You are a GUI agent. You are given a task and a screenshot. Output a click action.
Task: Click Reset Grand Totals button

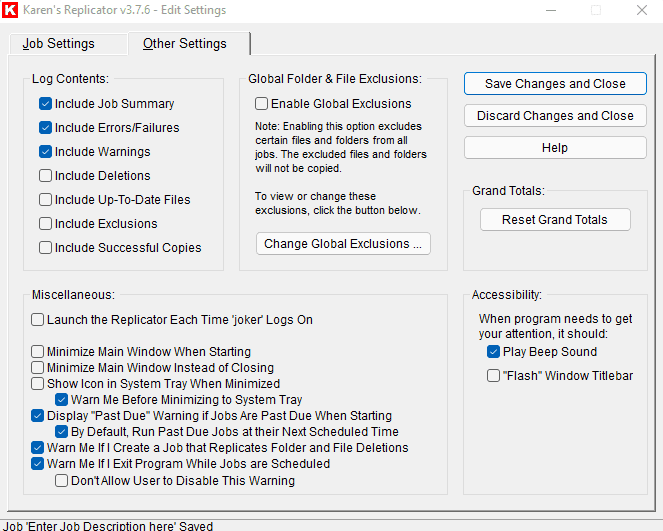click(x=555, y=219)
